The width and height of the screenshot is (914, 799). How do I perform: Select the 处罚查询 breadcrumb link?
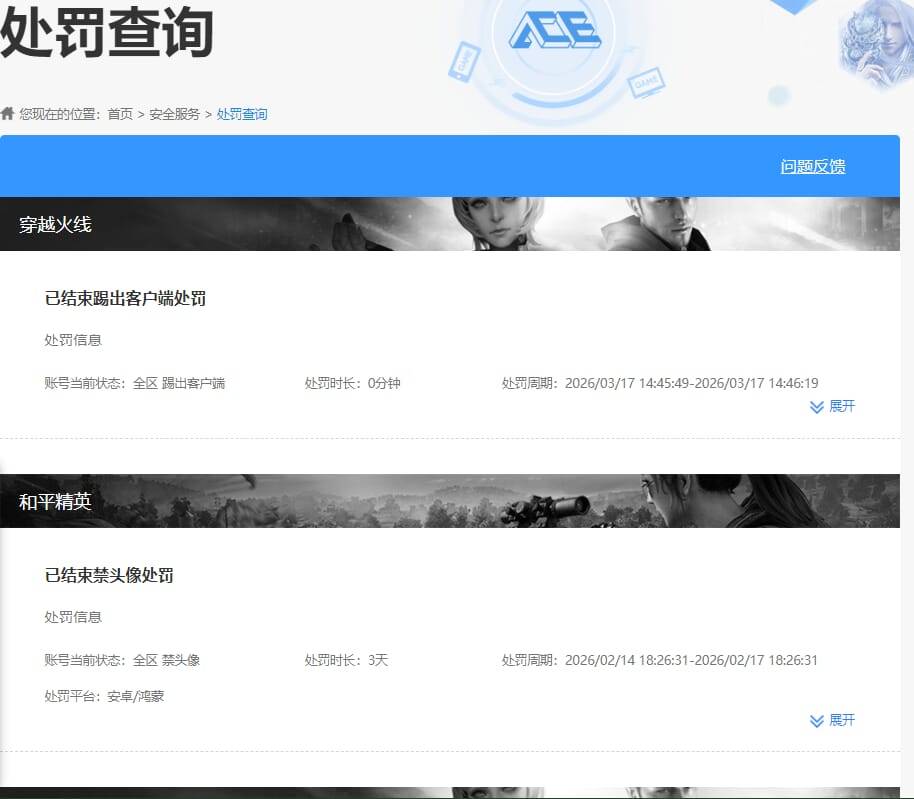[242, 114]
